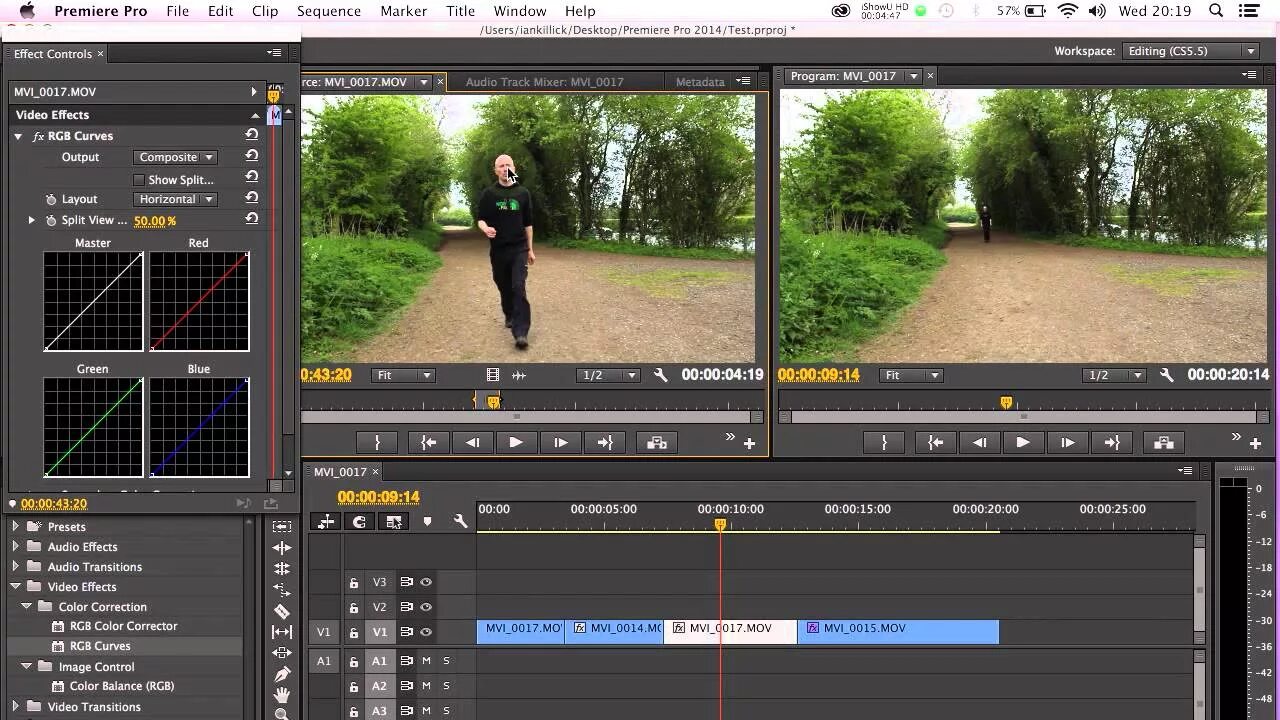
Task: Click the Program monitor settings wrench
Action: pos(1166,375)
